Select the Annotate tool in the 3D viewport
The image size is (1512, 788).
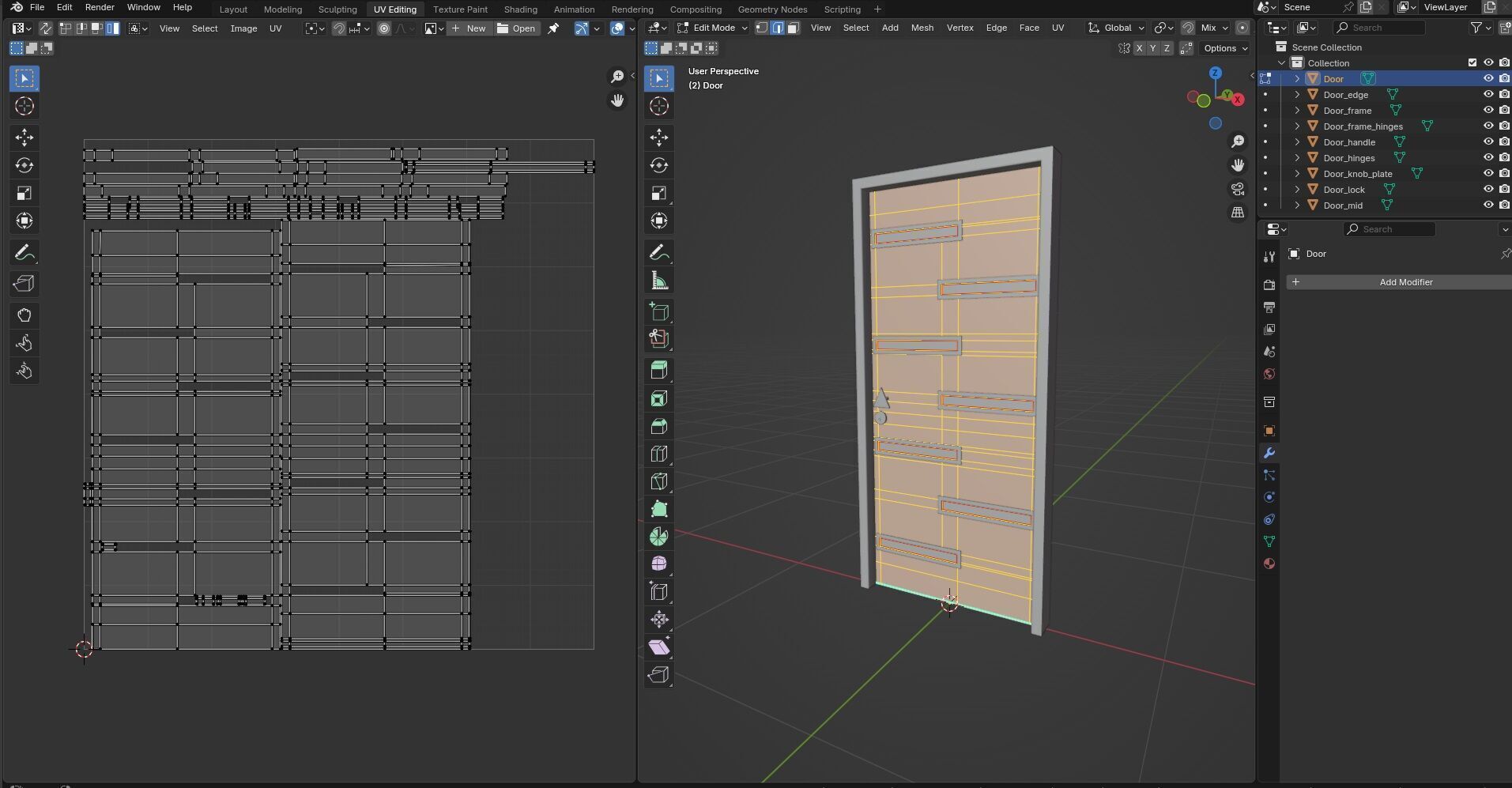click(x=658, y=252)
